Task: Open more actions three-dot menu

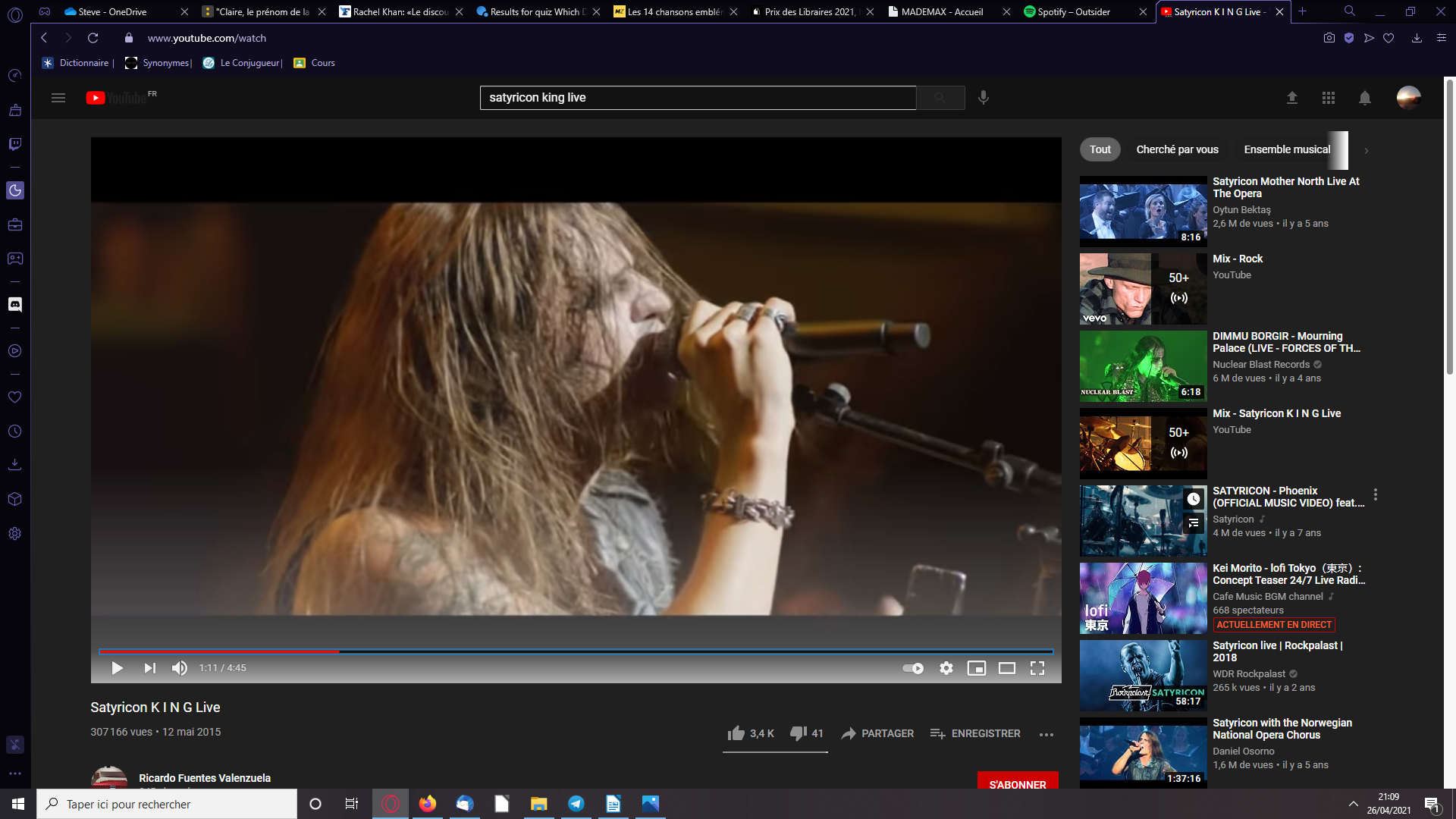Action: coord(1046,734)
